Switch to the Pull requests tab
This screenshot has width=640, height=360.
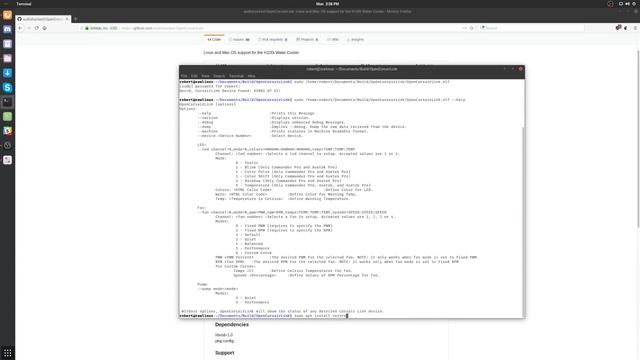tap(273, 40)
